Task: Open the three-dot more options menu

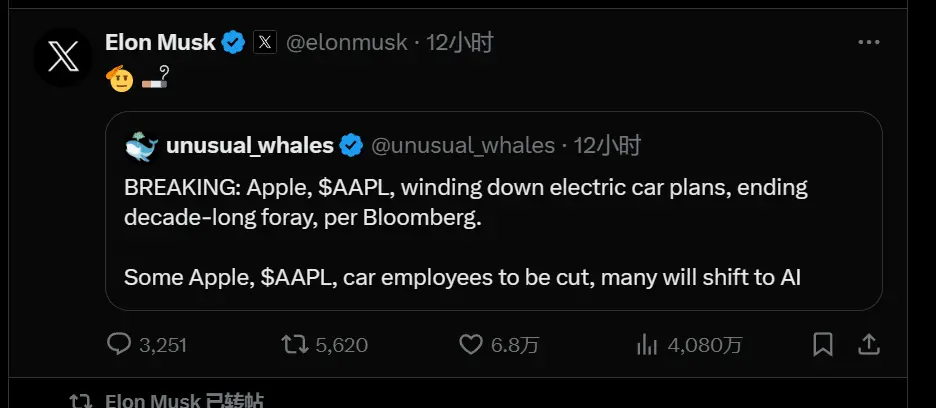Action: click(869, 42)
